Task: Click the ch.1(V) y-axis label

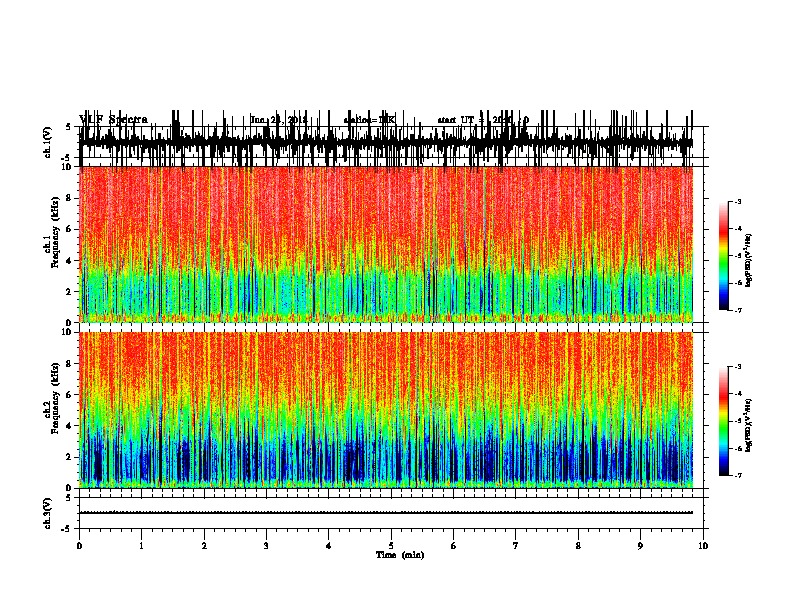Action: tap(48, 142)
